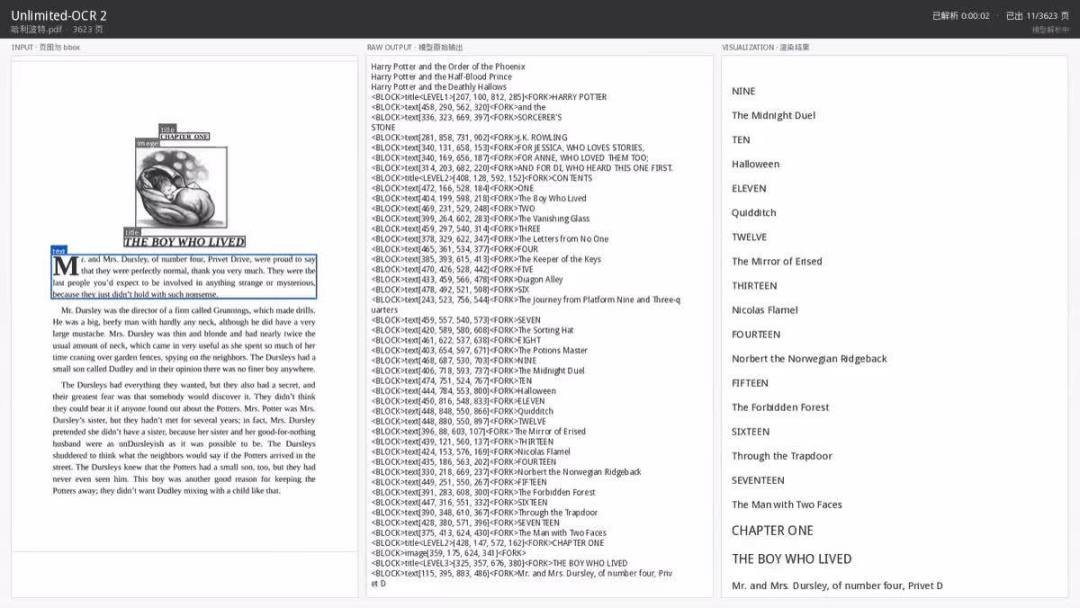
Task: Click the raw output line ending 'The Vanishing Glass'
Action: 480,219
